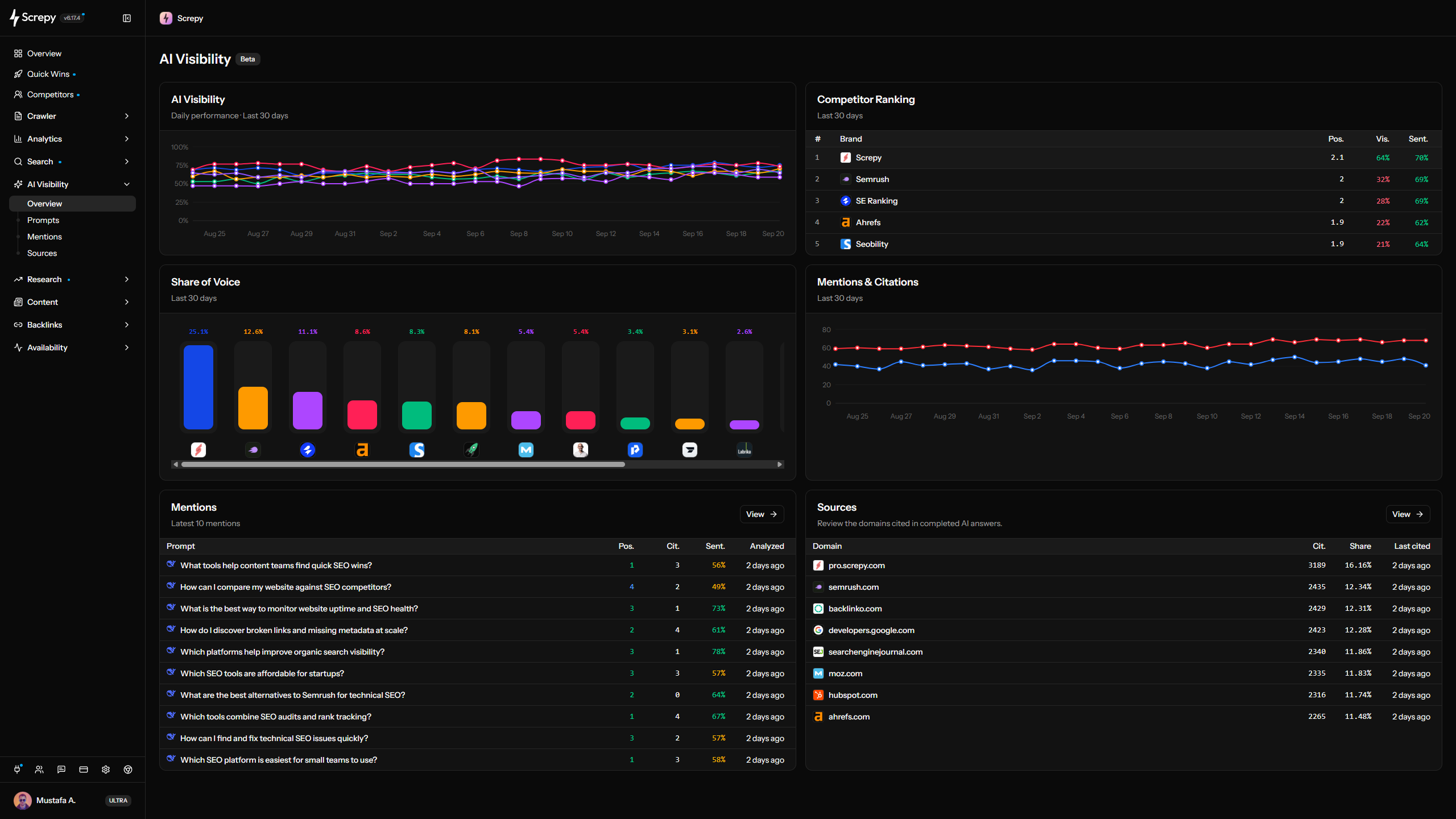
Task: Click the left scroll arrow of Share of Voice
Action: pos(176,465)
